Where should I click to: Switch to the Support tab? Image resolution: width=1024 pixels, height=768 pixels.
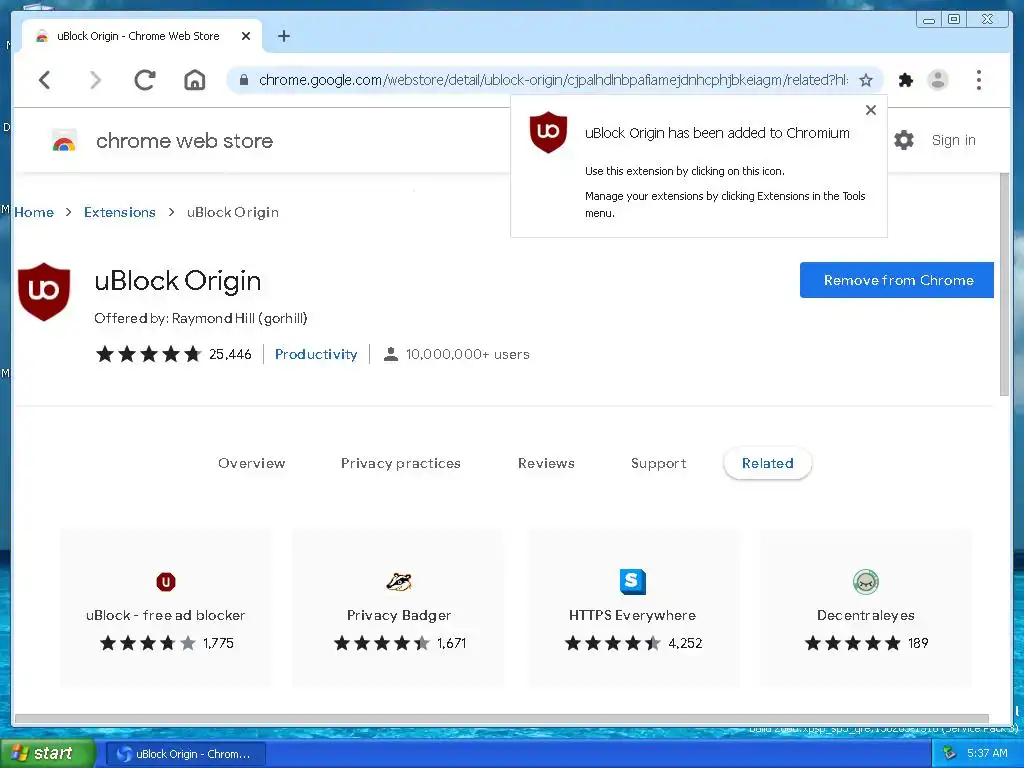[658, 463]
